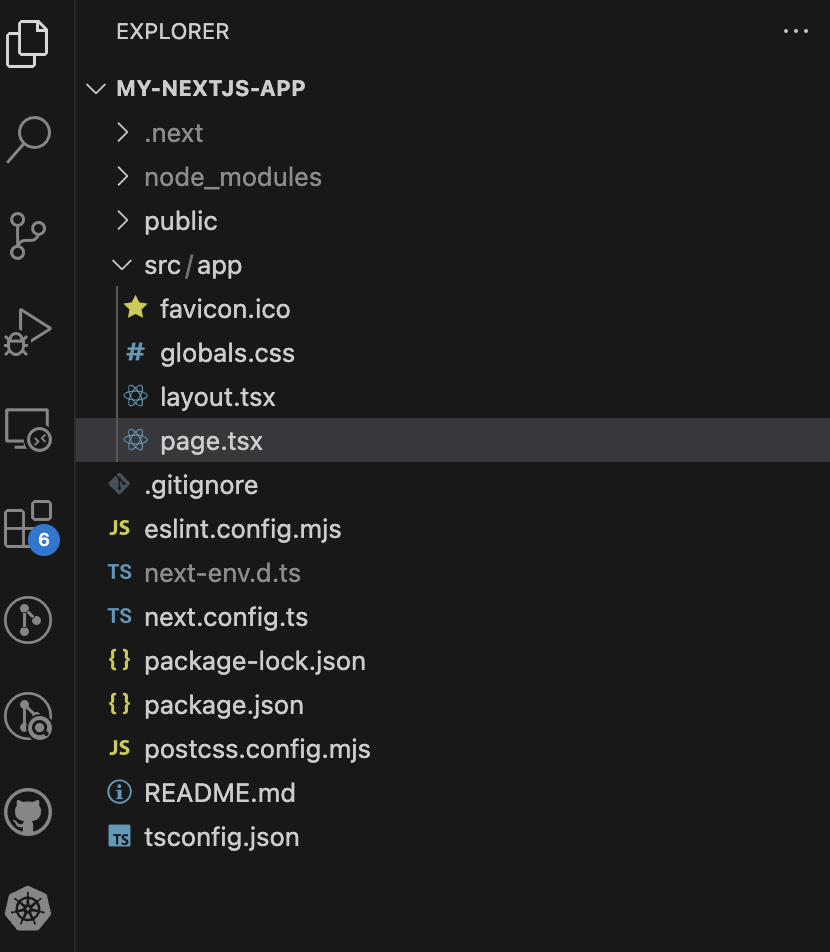This screenshot has width=830, height=952.
Task: Open the package.json file
Action: click(x=453, y=705)
